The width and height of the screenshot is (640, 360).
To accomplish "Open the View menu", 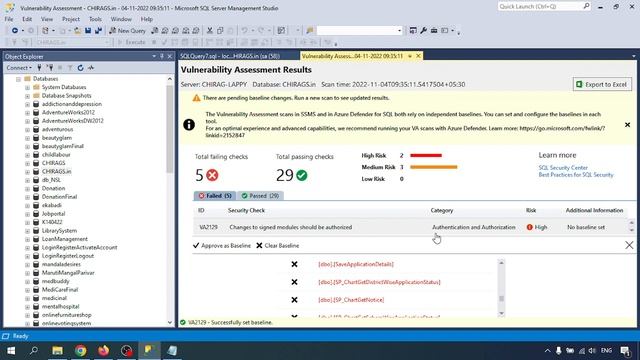I will [x=47, y=19].
